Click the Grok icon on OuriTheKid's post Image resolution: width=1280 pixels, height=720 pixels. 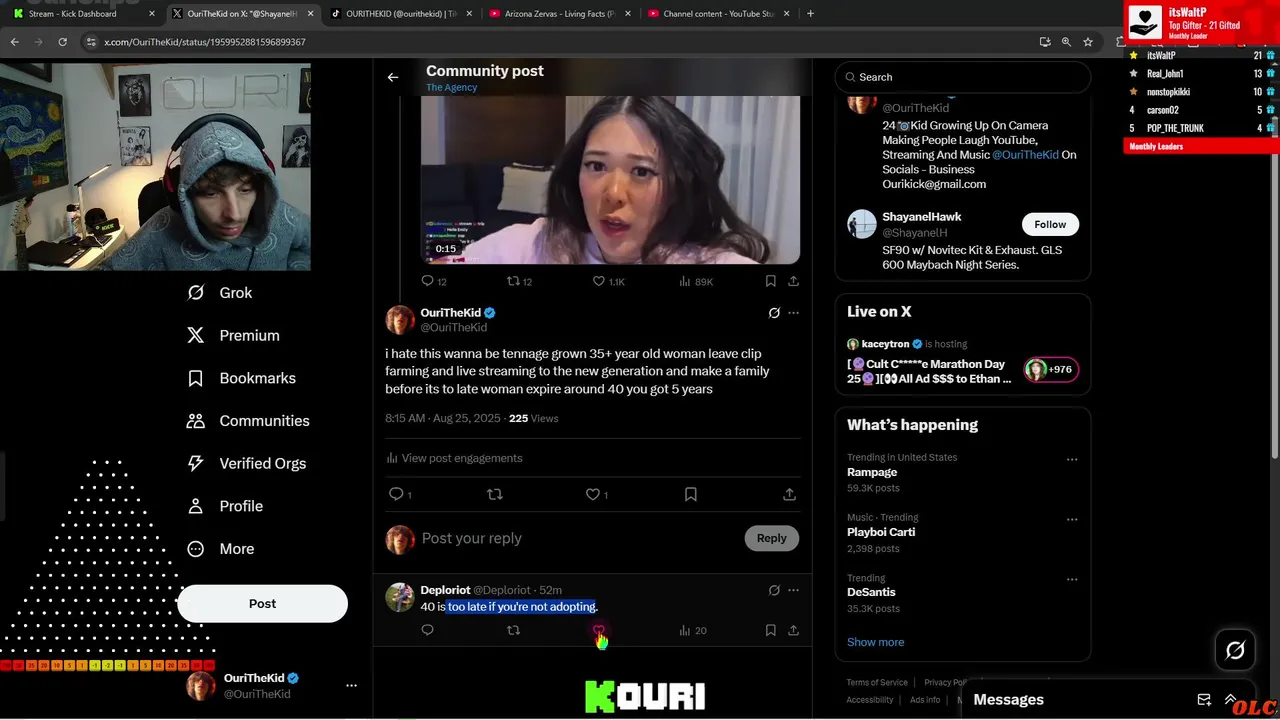774,313
